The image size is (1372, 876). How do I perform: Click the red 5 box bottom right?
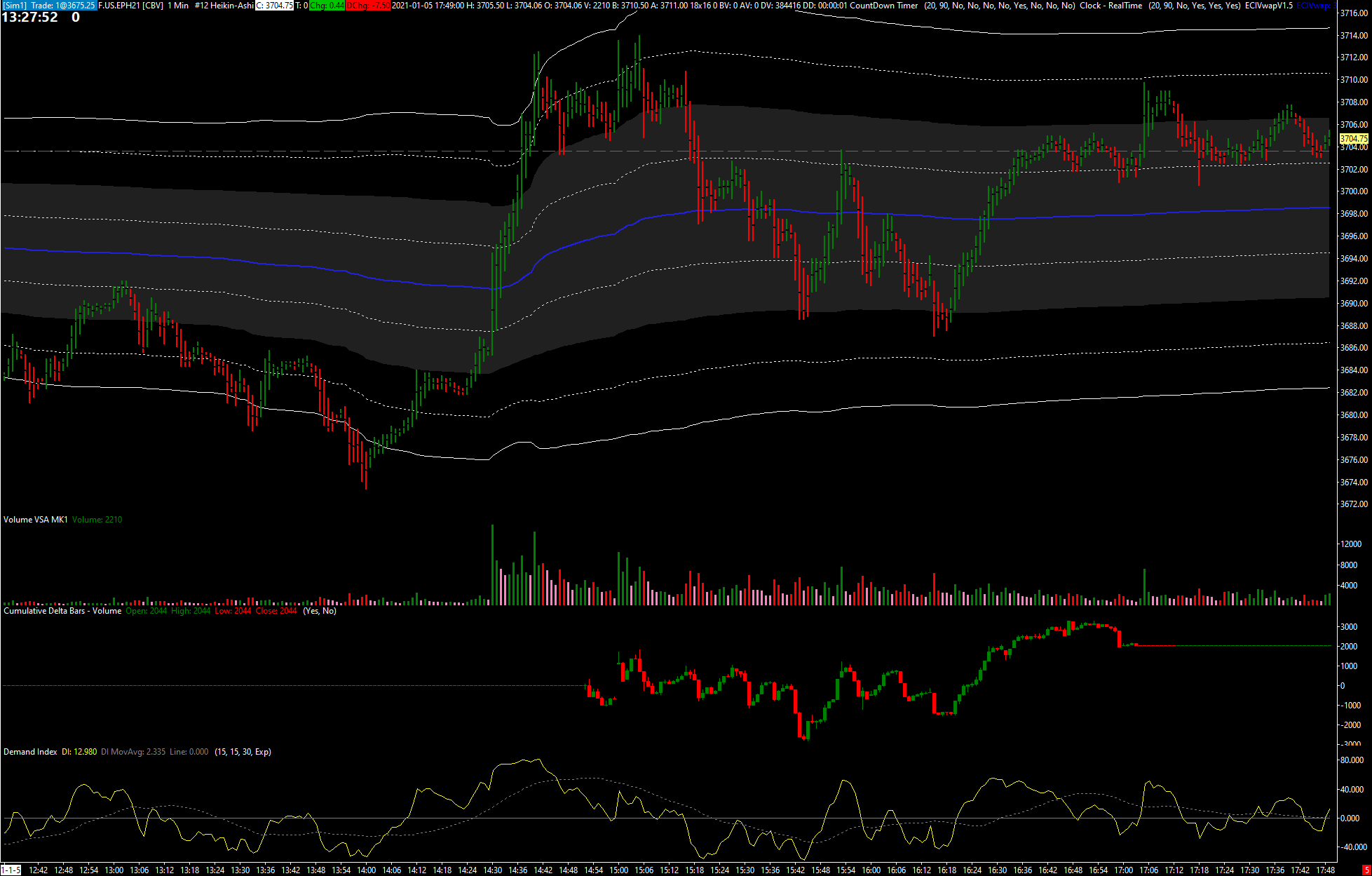point(1366,870)
